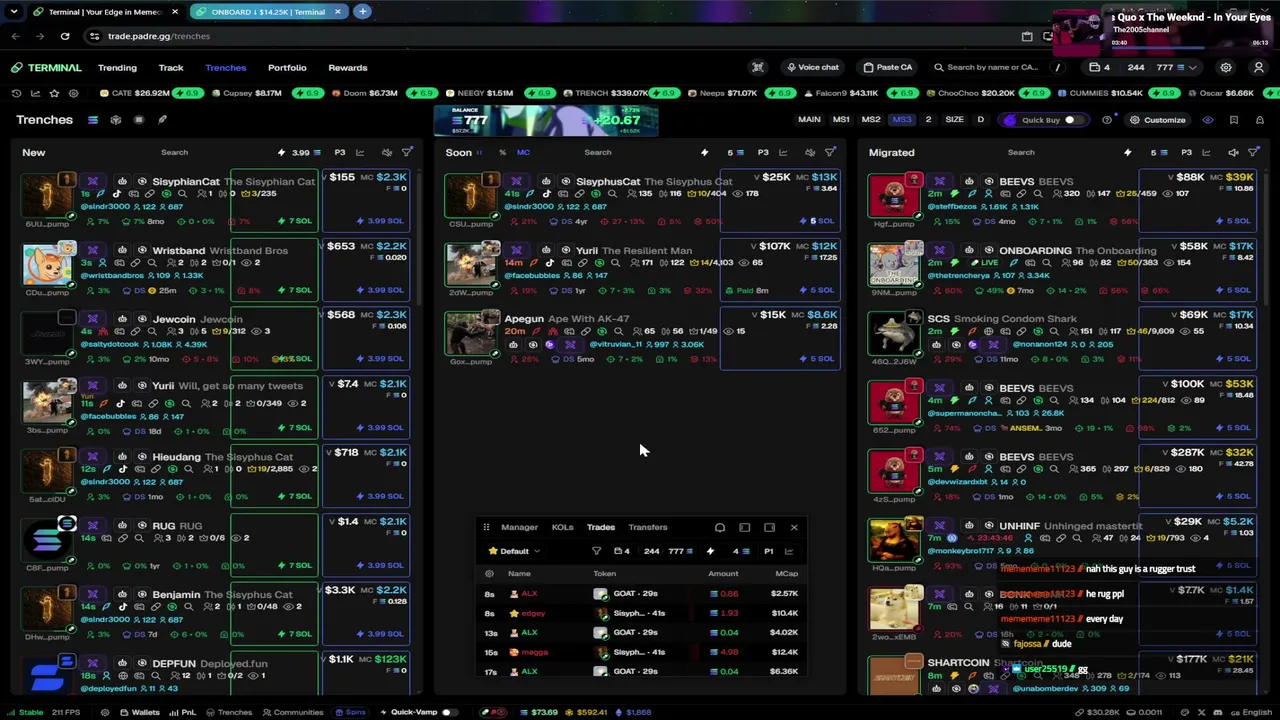
Task: Open the Apegun token thumbnail
Action: (x=471, y=333)
